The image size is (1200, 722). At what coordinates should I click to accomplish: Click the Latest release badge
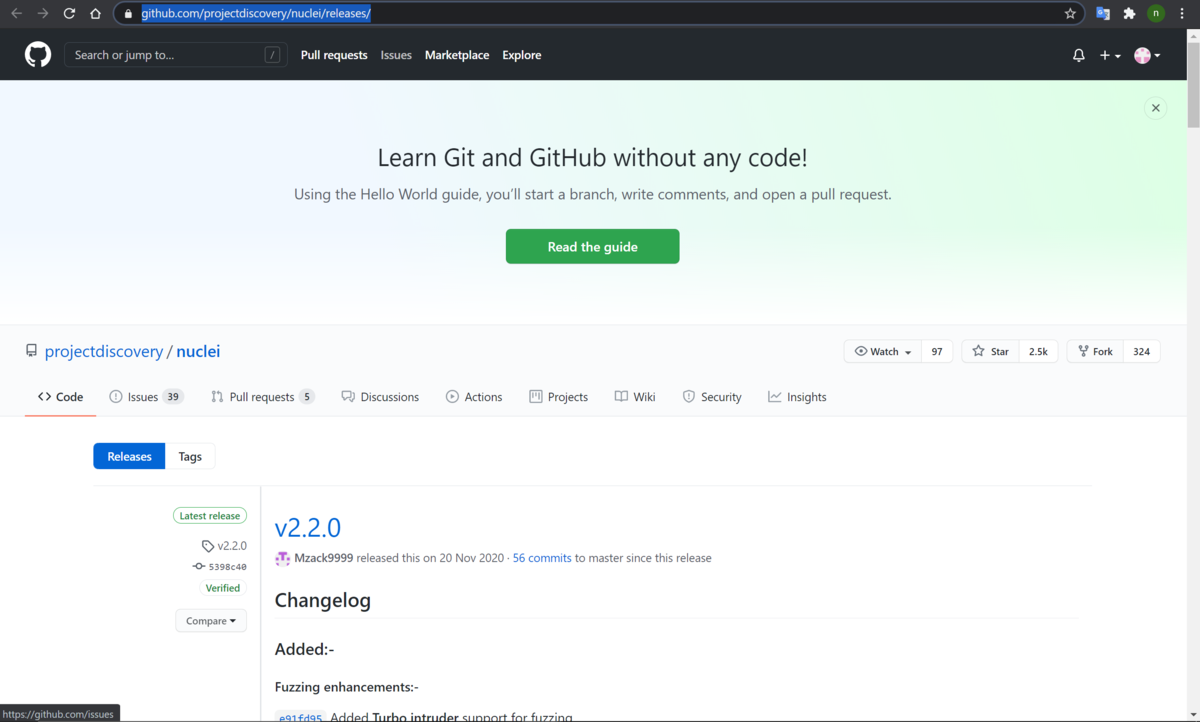coord(210,516)
